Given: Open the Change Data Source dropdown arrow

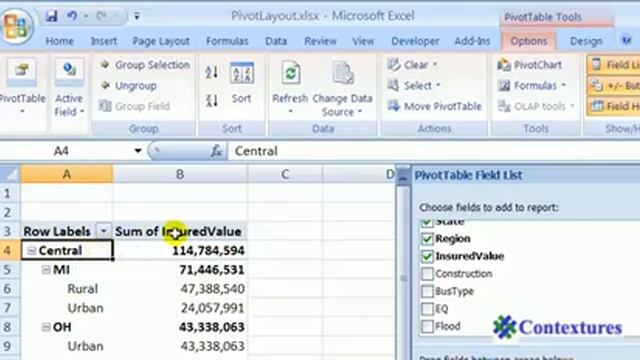Looking at the screenshot, I should coord(360,112).
